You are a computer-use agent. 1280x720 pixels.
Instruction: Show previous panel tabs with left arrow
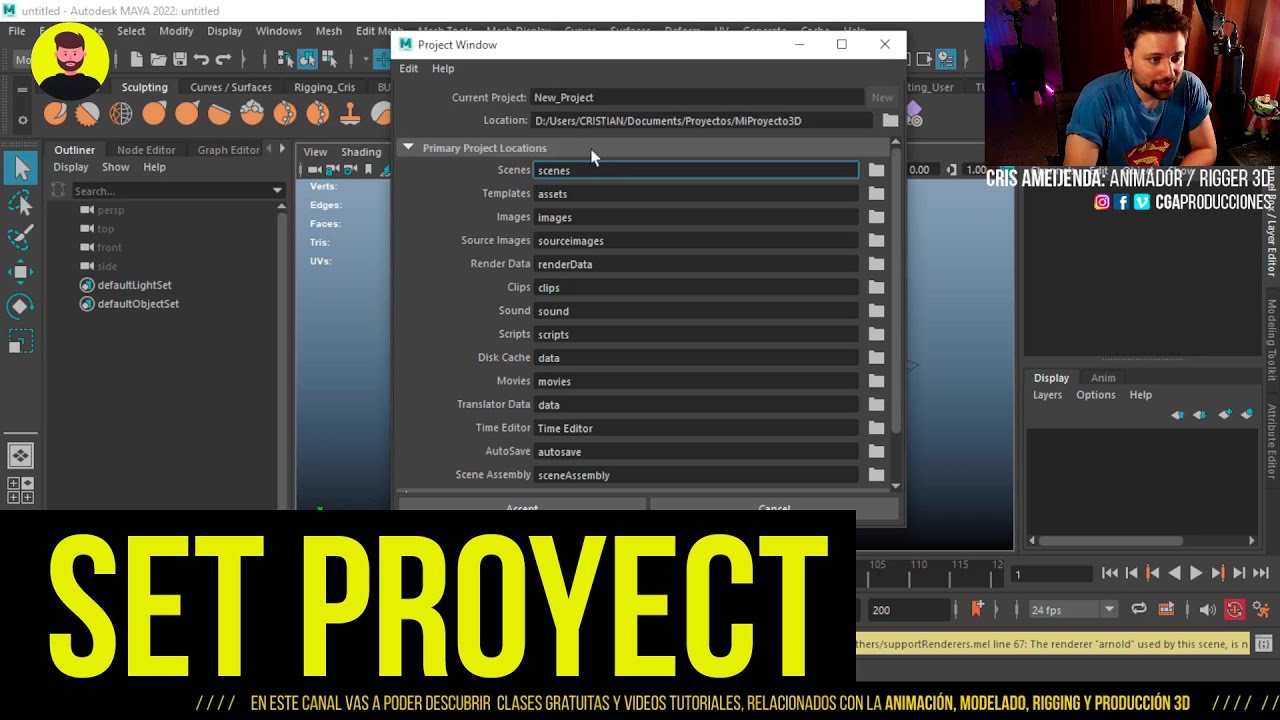268,149
